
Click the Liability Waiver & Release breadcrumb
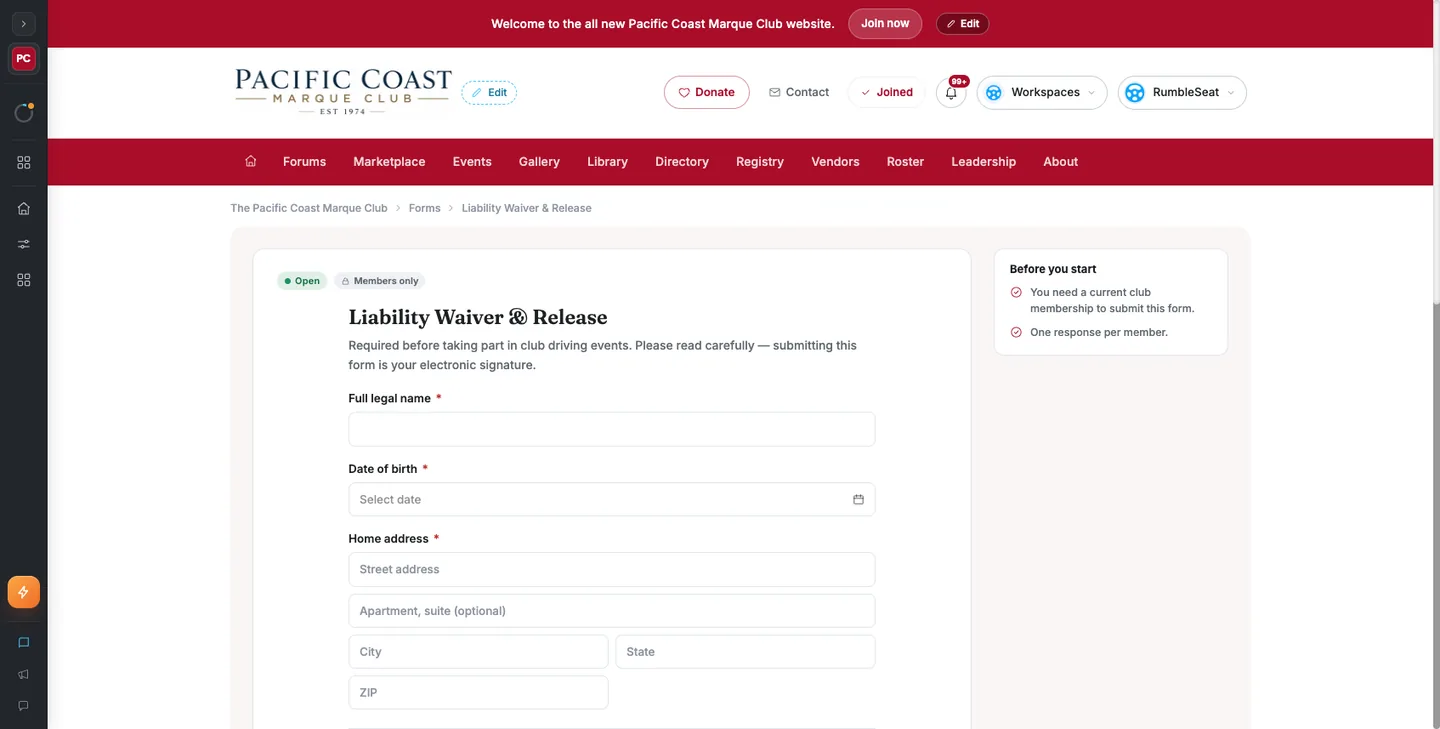click(527, 208)
